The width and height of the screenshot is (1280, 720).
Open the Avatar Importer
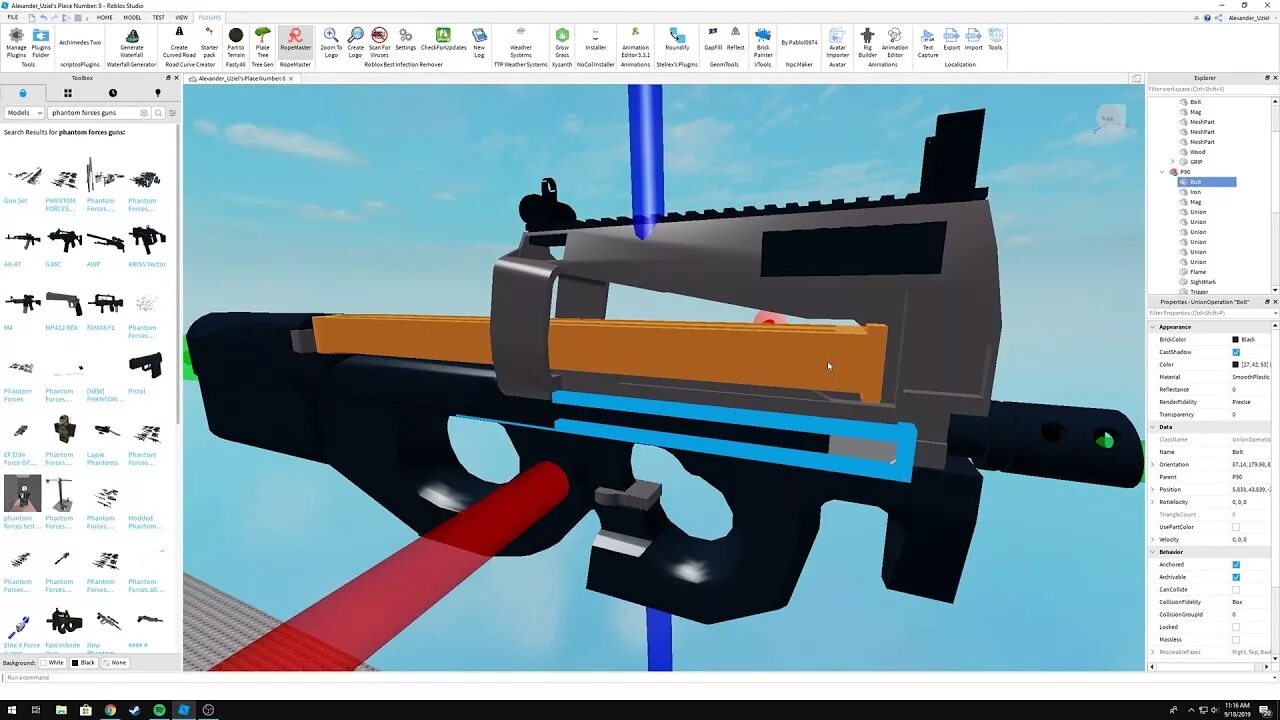[x=837, y=42]
